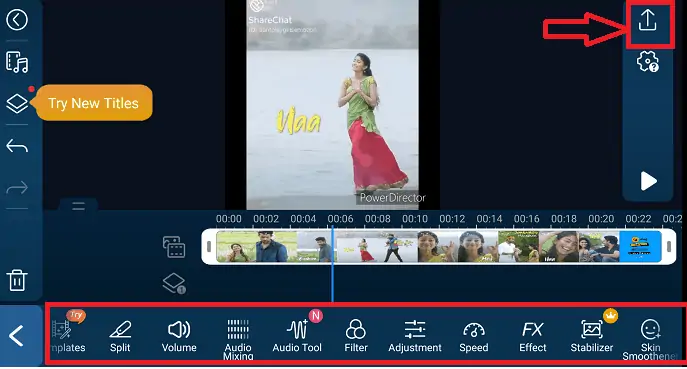Click the 00:10 mark on timeline ruler
Screen dimensions: 687x369
(415, 219)
